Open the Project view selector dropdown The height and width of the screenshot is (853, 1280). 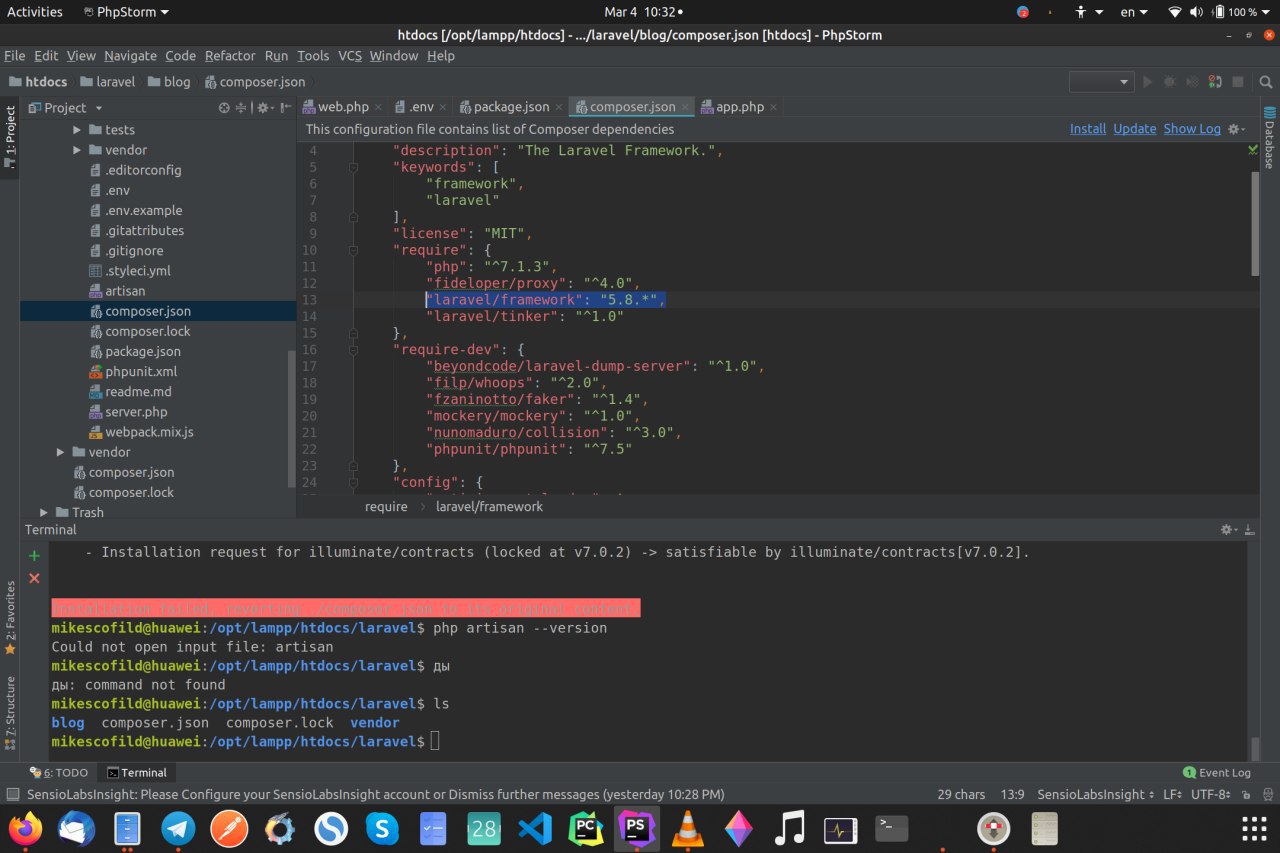tap(66, 108)
